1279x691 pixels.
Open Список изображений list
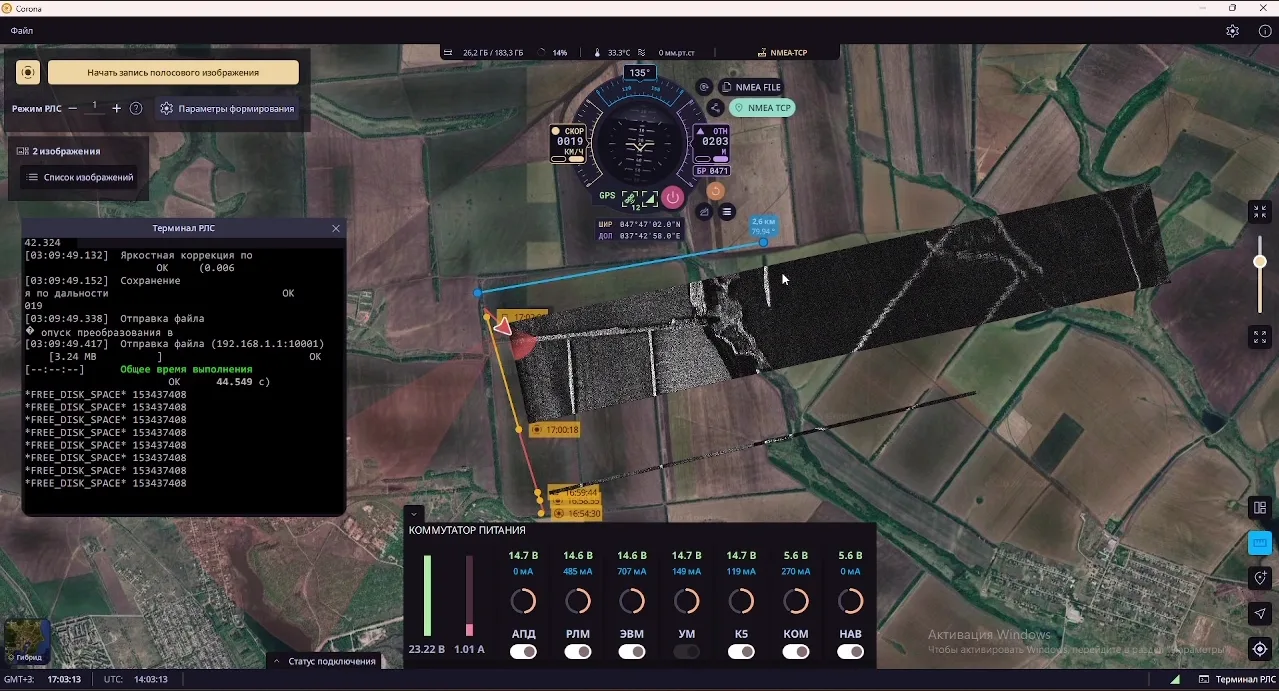pyautogui.click(x=80, y=177)
